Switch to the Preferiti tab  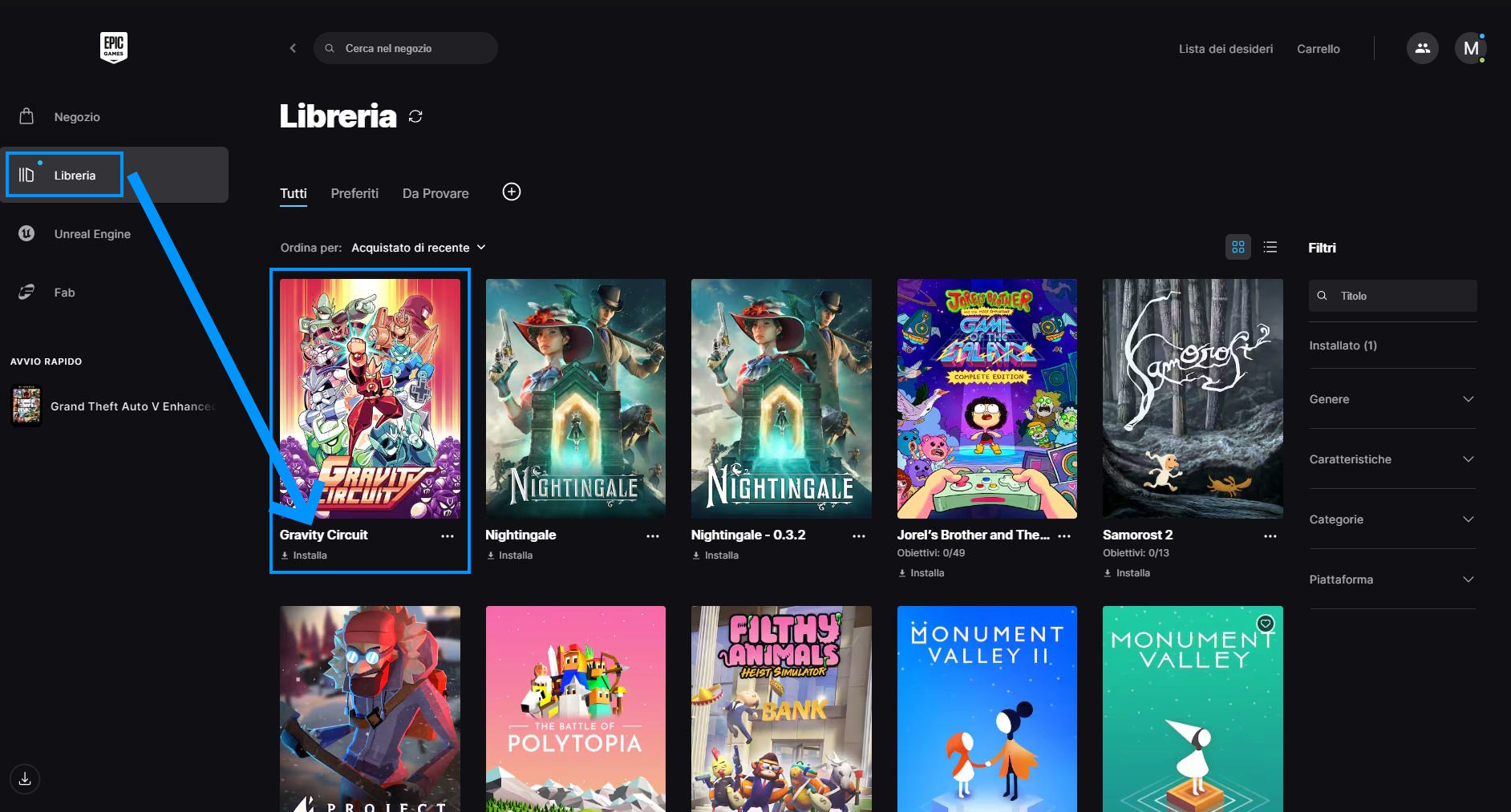point(354,193)
